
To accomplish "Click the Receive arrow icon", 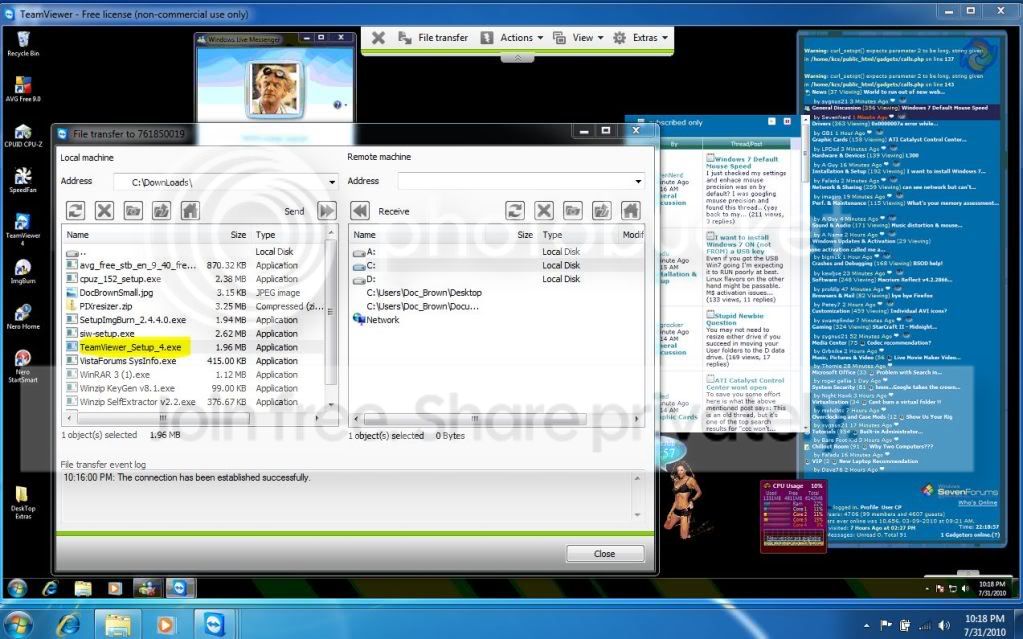I will [x=360, y=211].
